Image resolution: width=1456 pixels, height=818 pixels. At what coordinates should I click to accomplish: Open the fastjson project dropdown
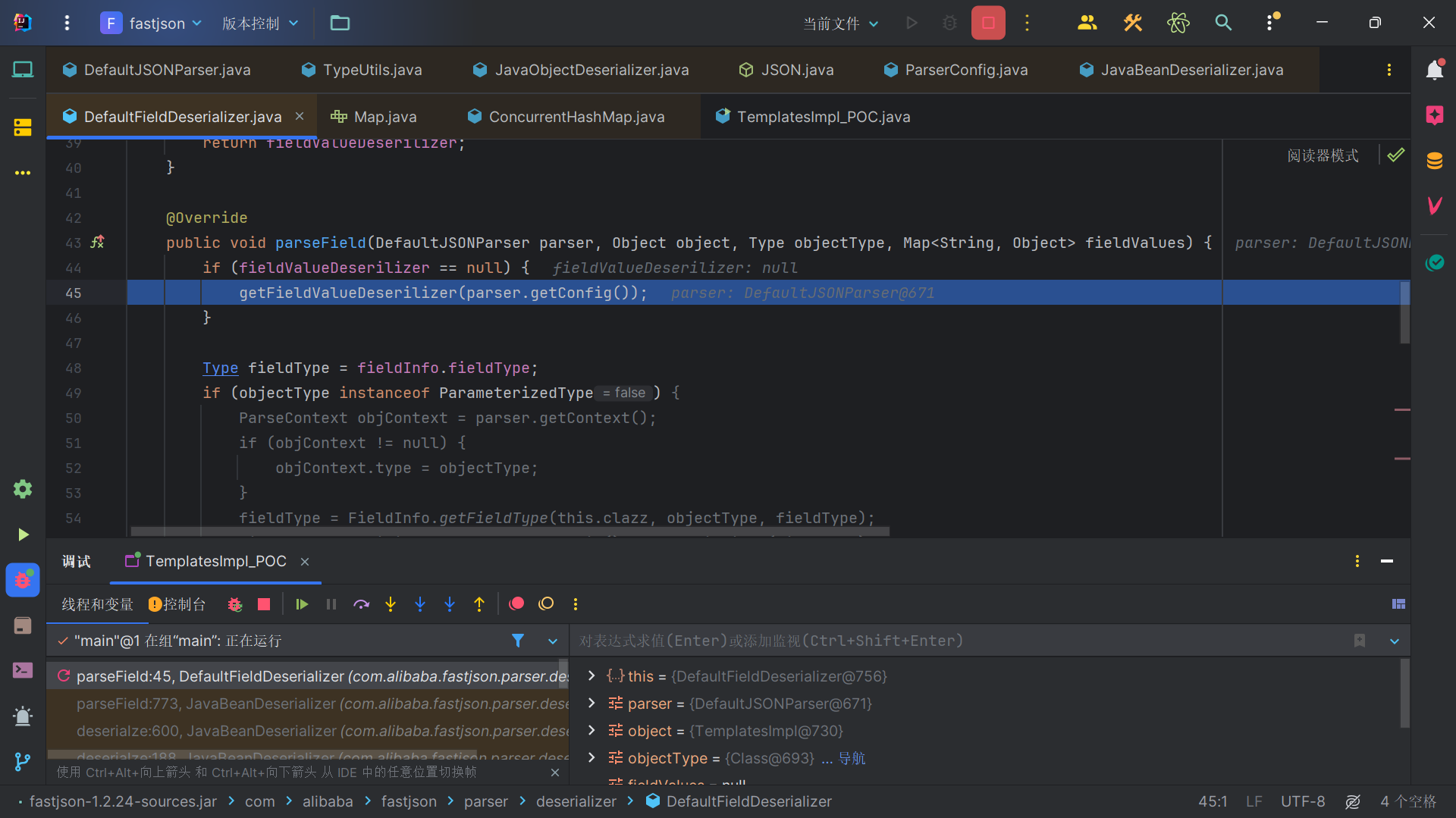coord(152,23)
